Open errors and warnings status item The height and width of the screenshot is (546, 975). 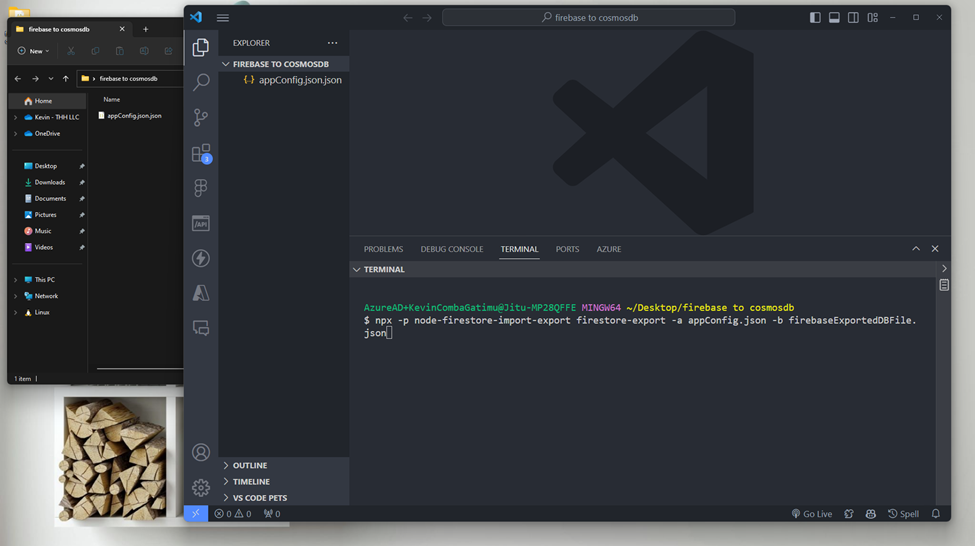click(x=233, y=514)
